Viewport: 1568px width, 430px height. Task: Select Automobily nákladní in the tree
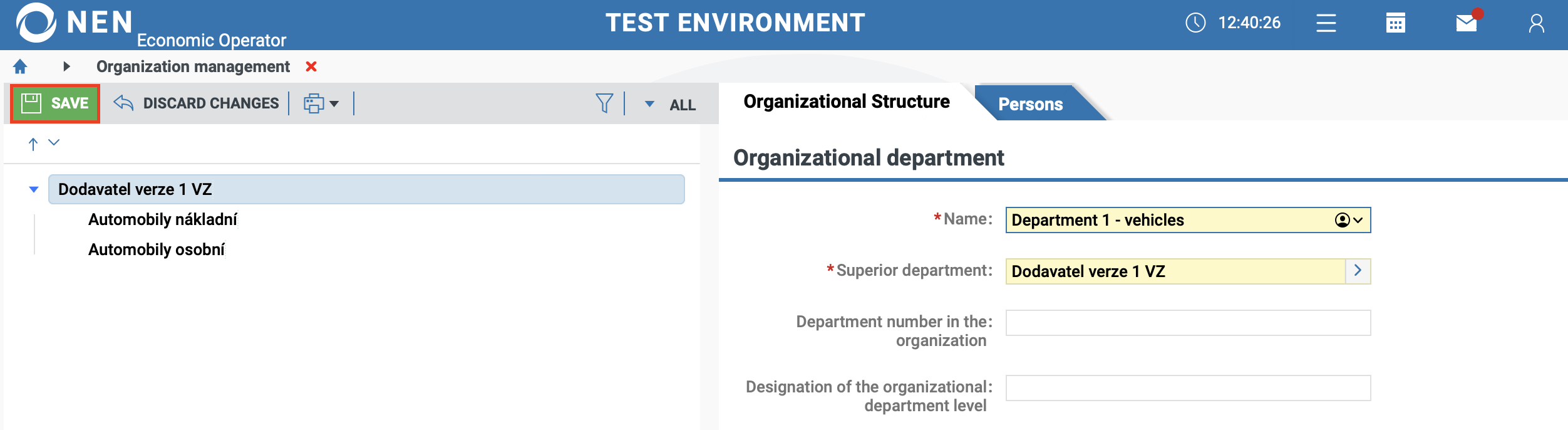pos(162,219)
